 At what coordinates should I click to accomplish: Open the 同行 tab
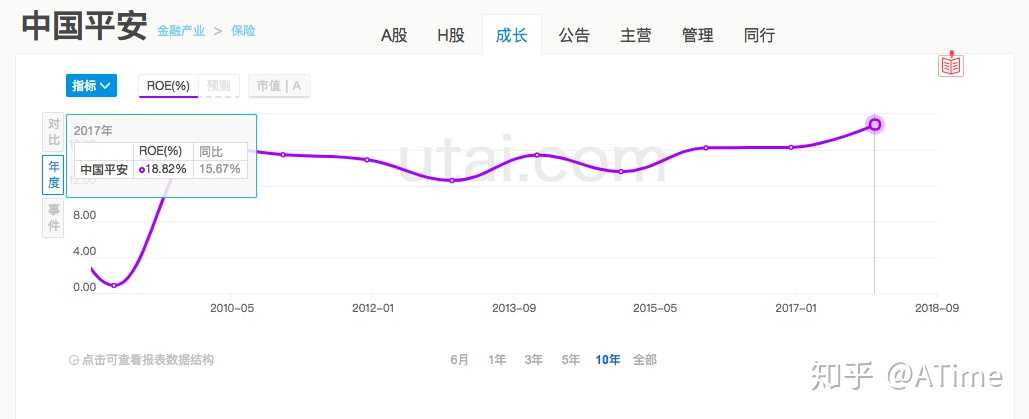tap(759, 35)
